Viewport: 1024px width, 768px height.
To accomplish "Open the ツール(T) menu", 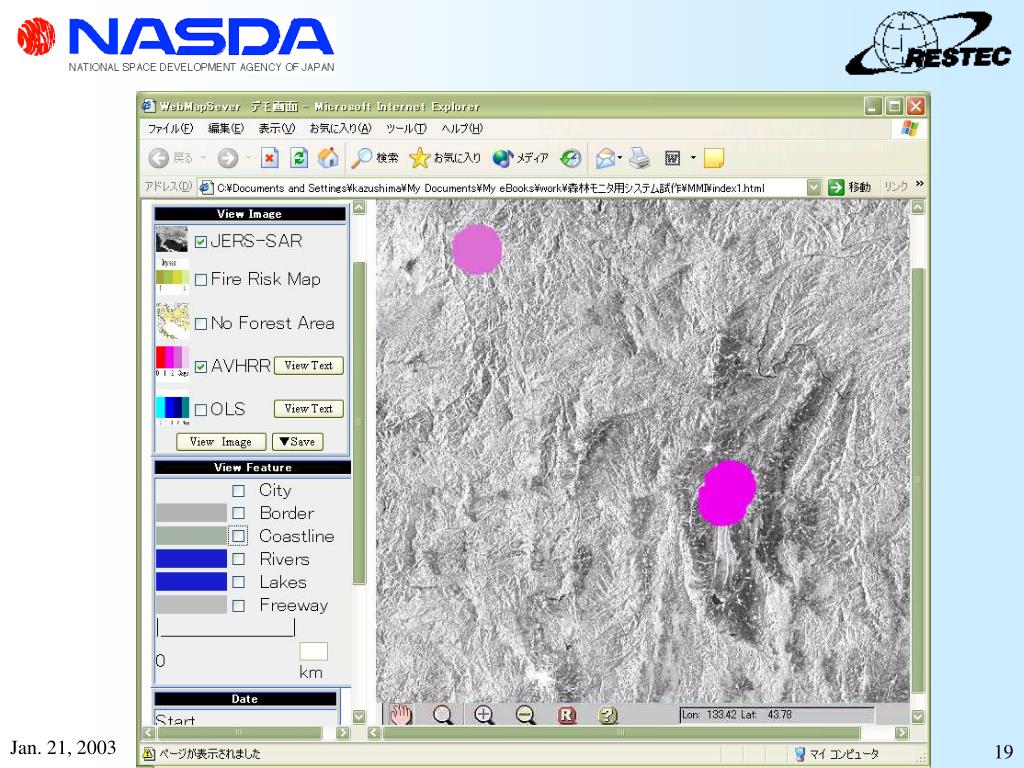I will tap(406, 128).
